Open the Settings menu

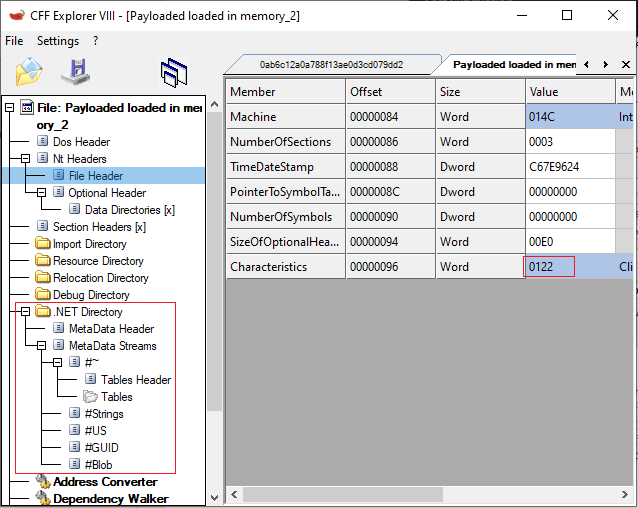[58, 41]
